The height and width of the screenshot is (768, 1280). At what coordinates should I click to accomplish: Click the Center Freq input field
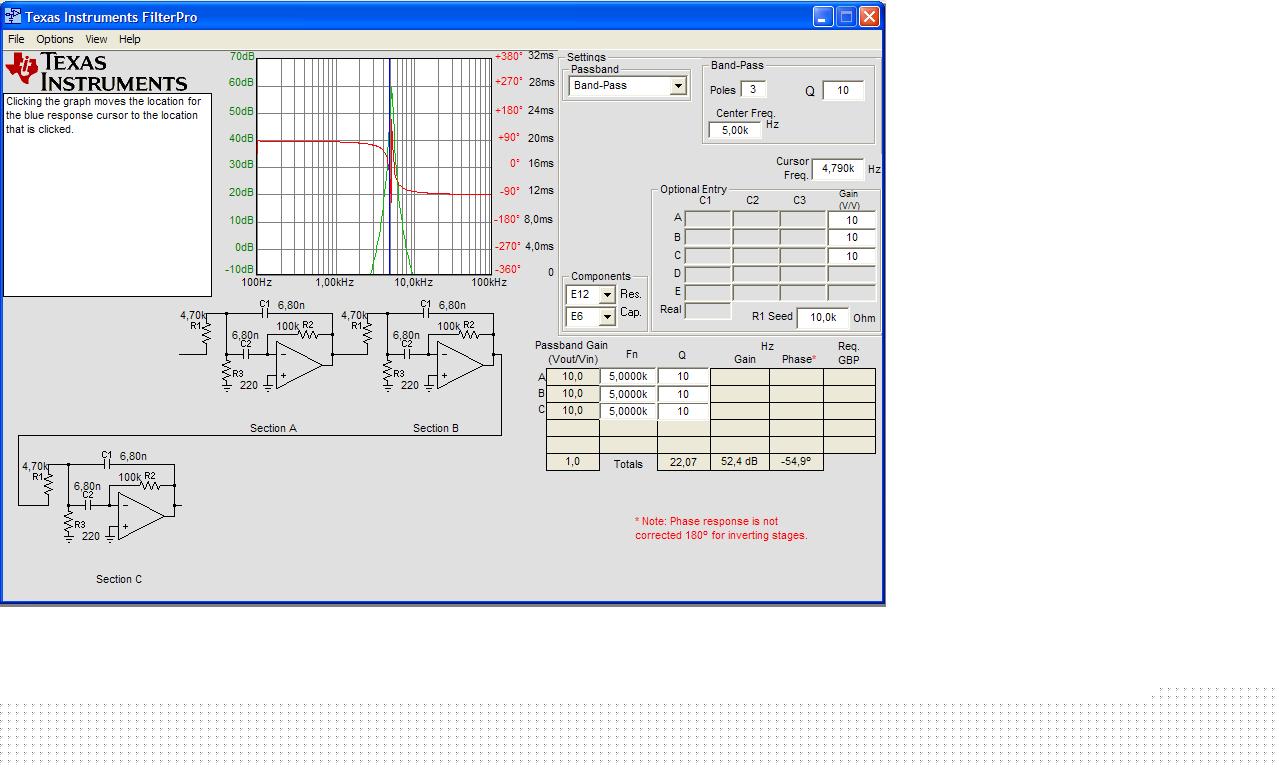(735, 130)
